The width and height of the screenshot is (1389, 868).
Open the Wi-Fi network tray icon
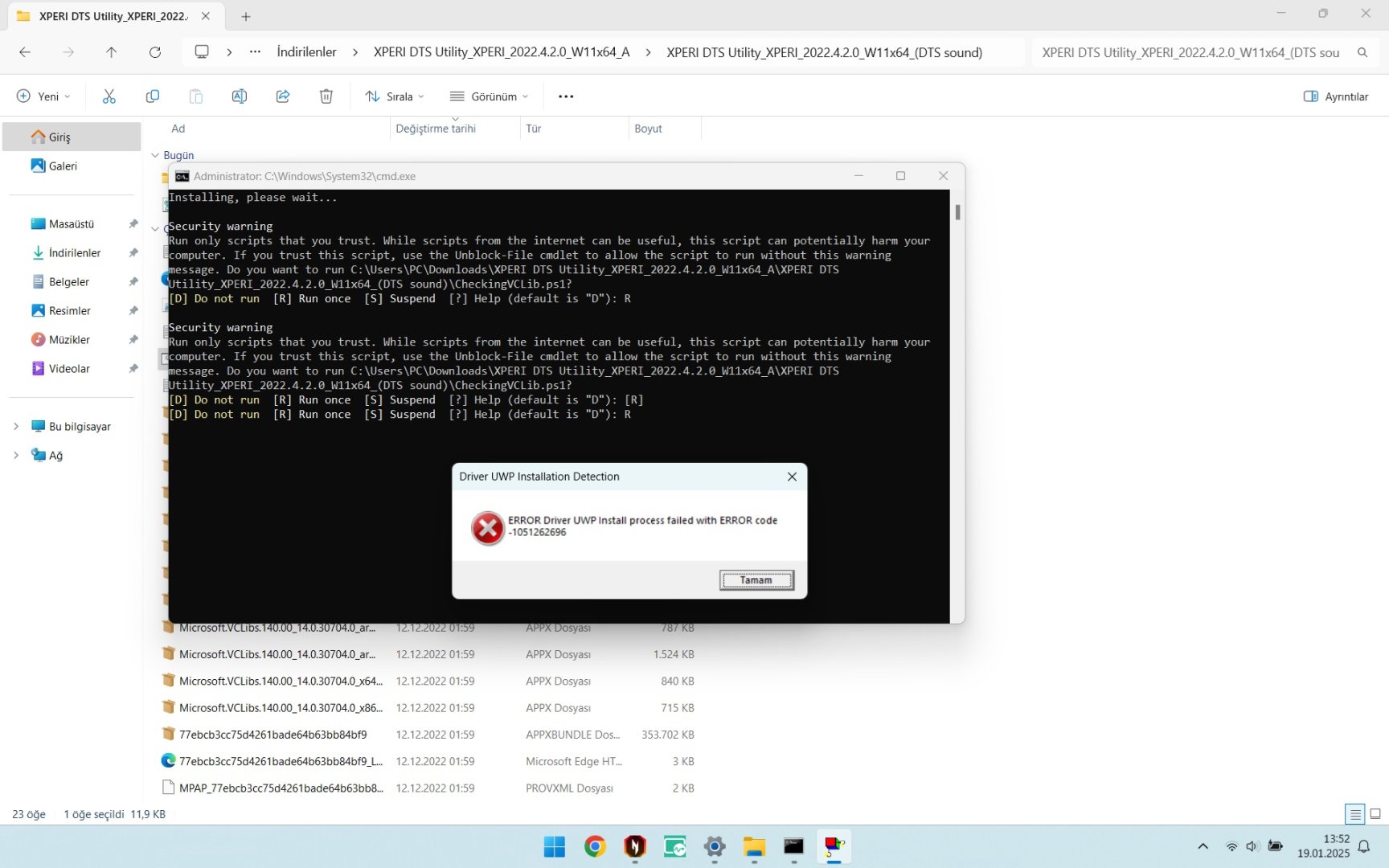coord(1231,846)
